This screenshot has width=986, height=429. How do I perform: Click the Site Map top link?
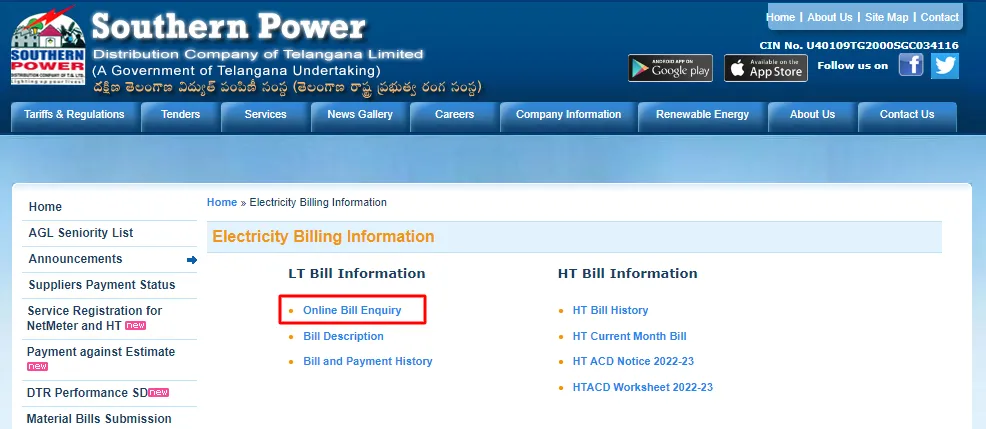[x=886, y=17]
